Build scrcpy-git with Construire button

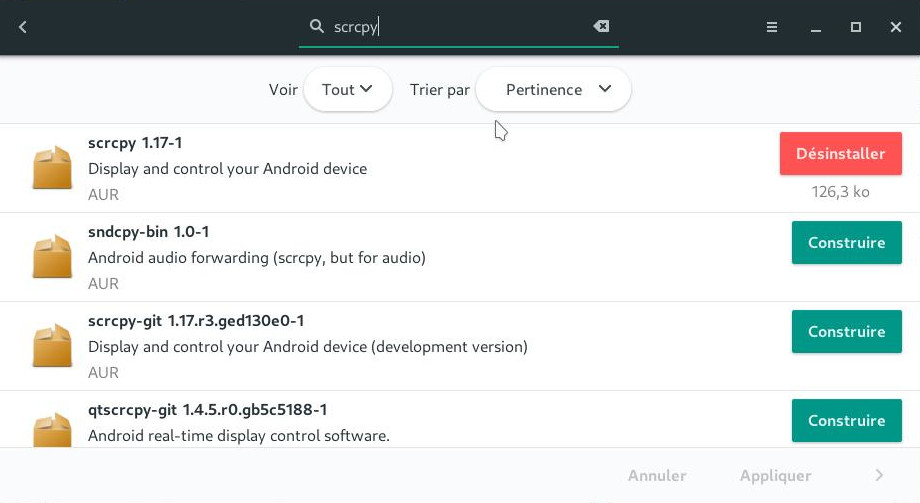pyautogui.click(x=846, y=332)
